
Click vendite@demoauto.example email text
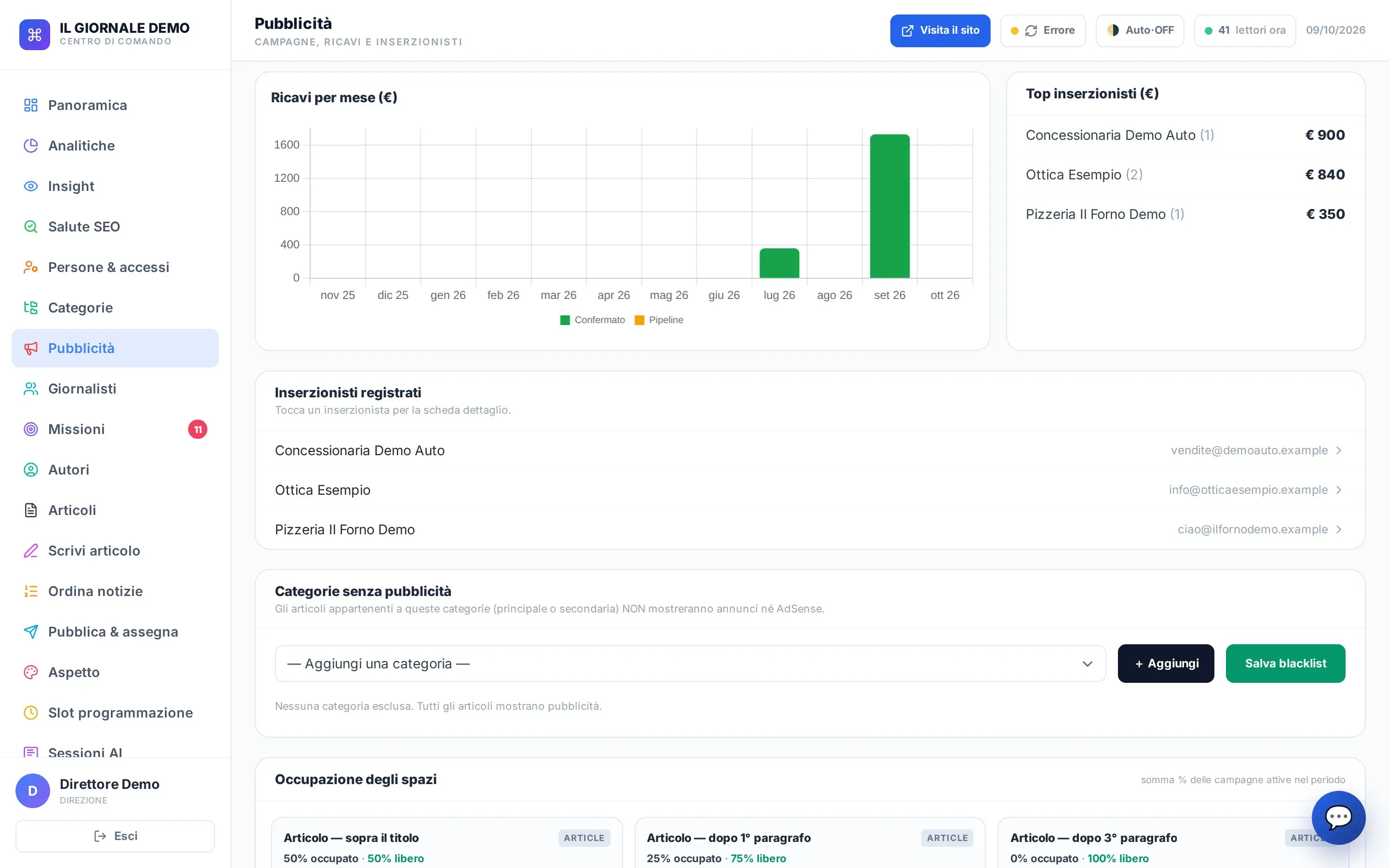point(1249,451)
